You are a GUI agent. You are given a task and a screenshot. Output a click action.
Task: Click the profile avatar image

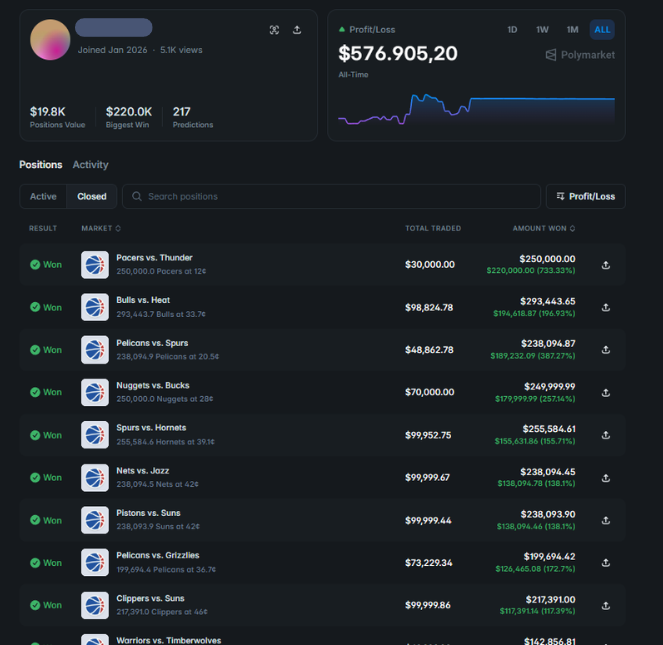(50, 40)
